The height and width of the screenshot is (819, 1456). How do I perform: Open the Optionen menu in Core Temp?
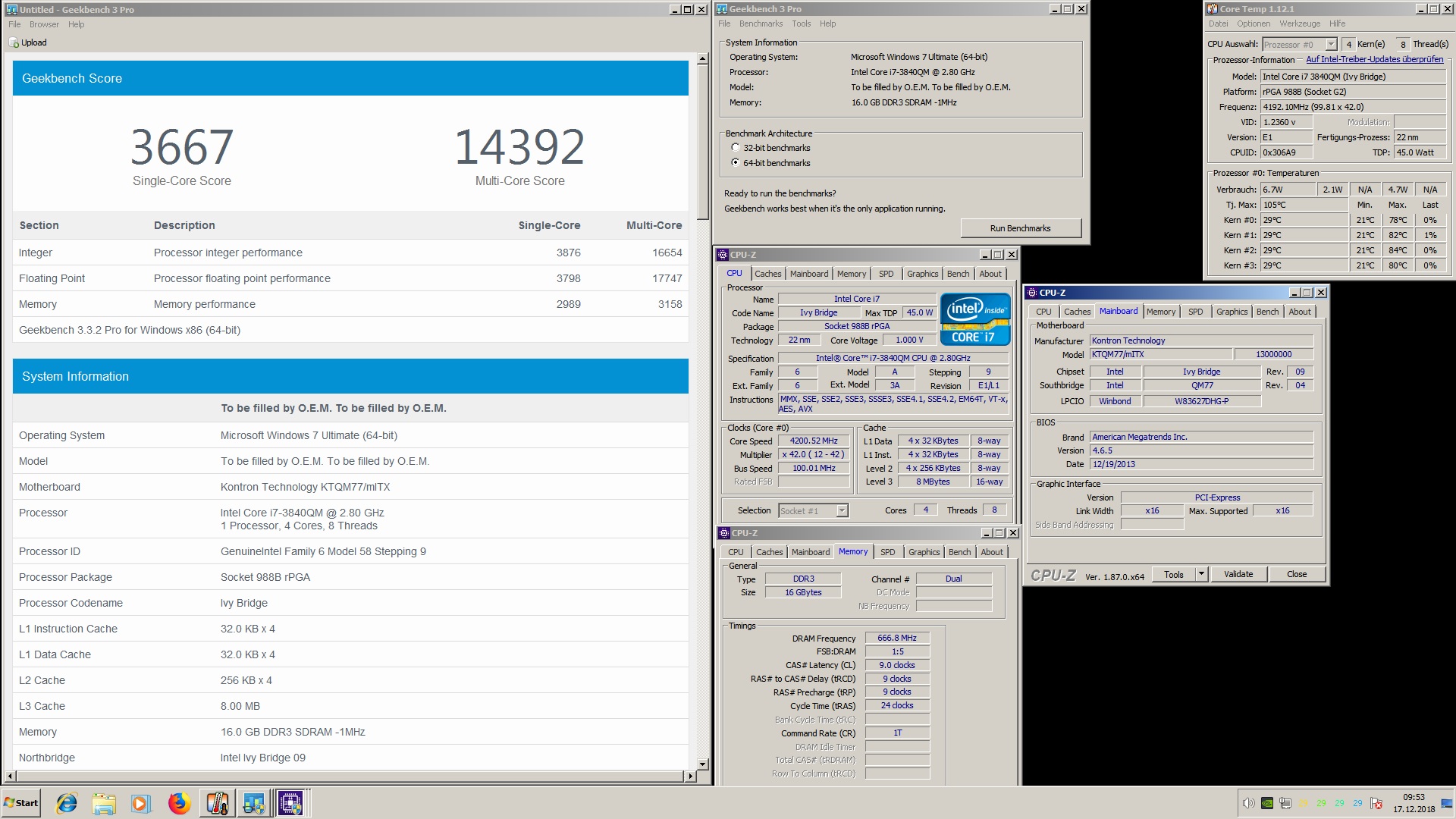(x=1254, y=24)
